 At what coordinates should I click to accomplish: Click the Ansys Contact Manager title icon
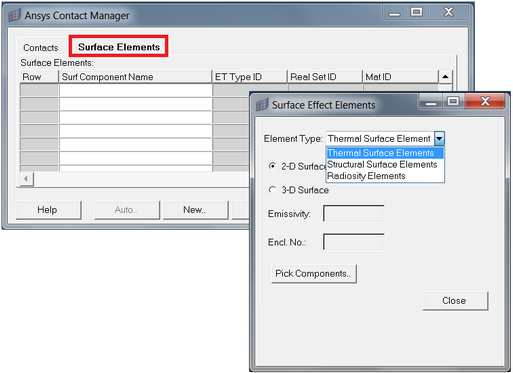[14, 15]
